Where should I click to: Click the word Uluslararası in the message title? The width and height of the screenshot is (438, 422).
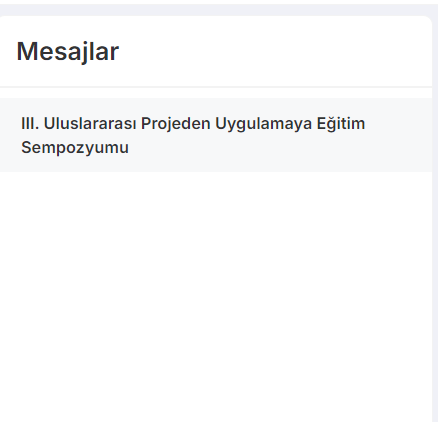[90, 123]
